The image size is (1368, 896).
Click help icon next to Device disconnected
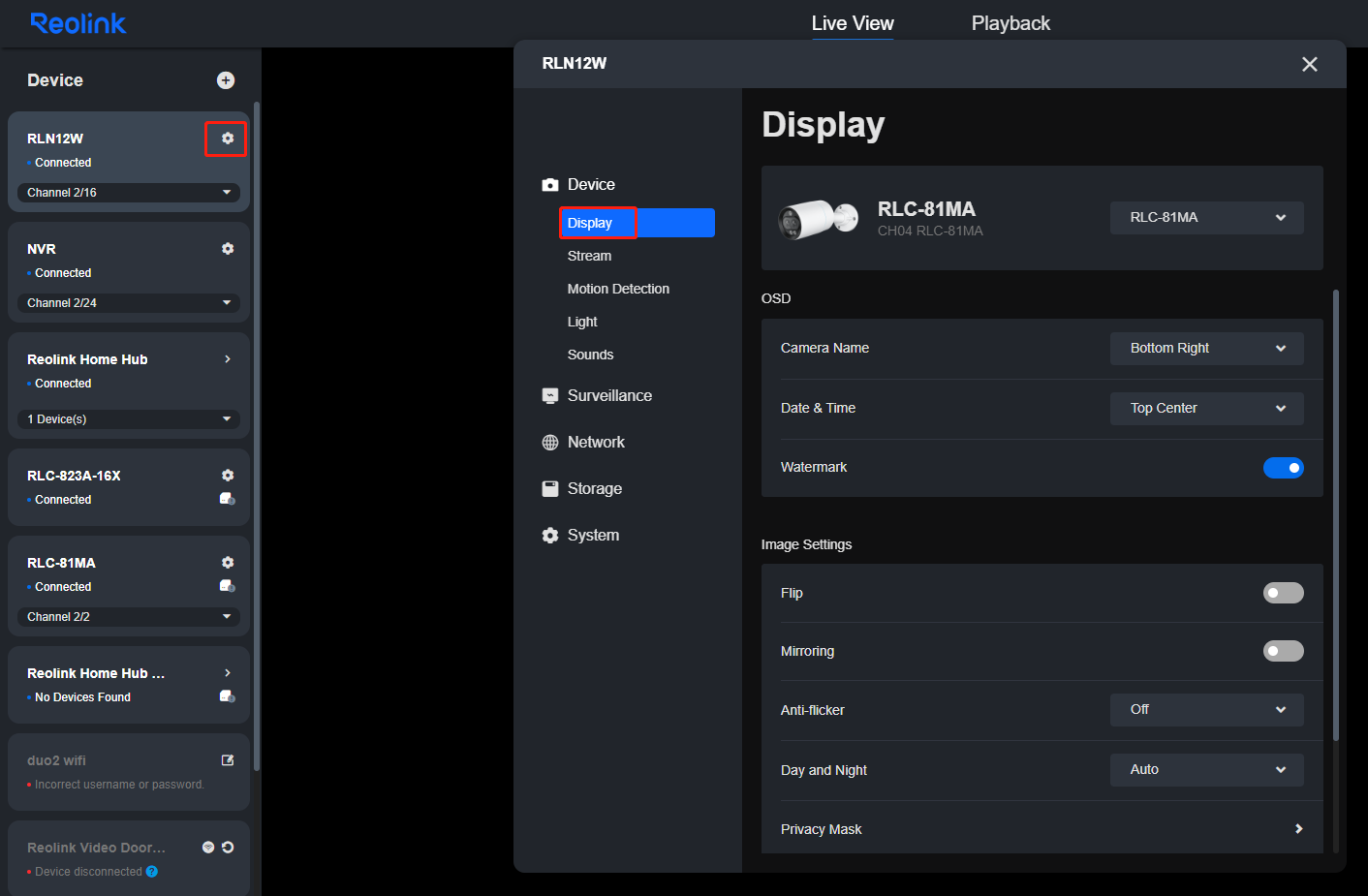pos(152,872)
